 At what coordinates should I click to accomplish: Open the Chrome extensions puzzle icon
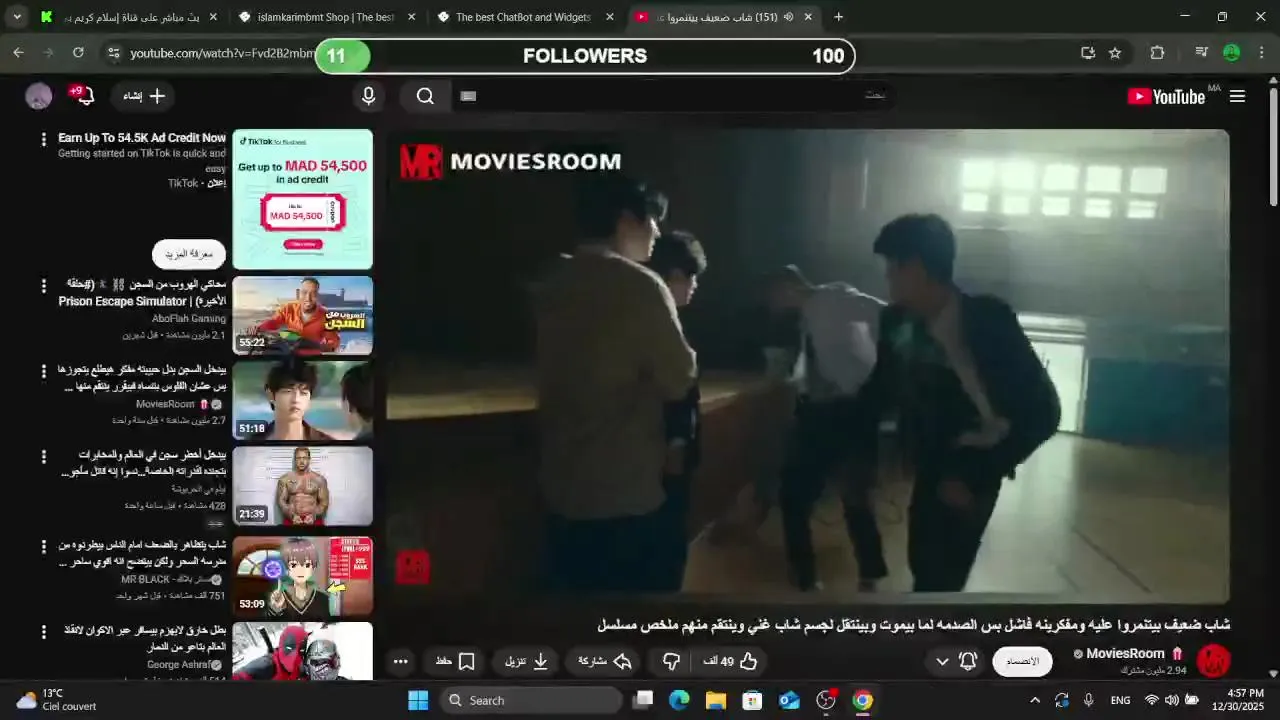pos(1157,53)
